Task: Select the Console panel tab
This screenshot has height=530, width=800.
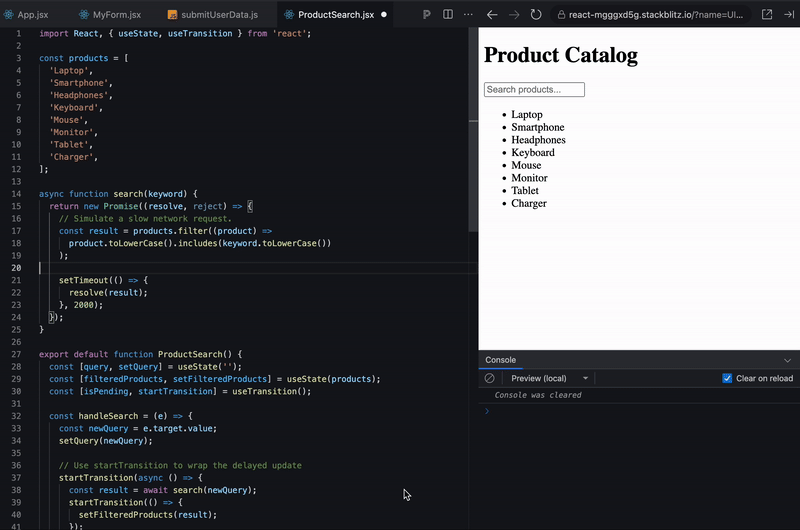Action: (501, 360)
